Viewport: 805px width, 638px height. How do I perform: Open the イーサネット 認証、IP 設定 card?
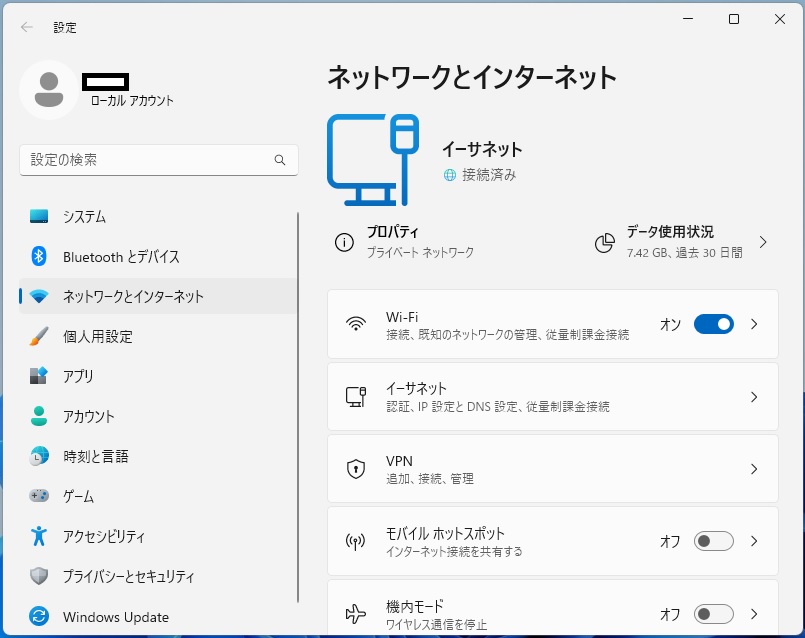tap(553, 397)
